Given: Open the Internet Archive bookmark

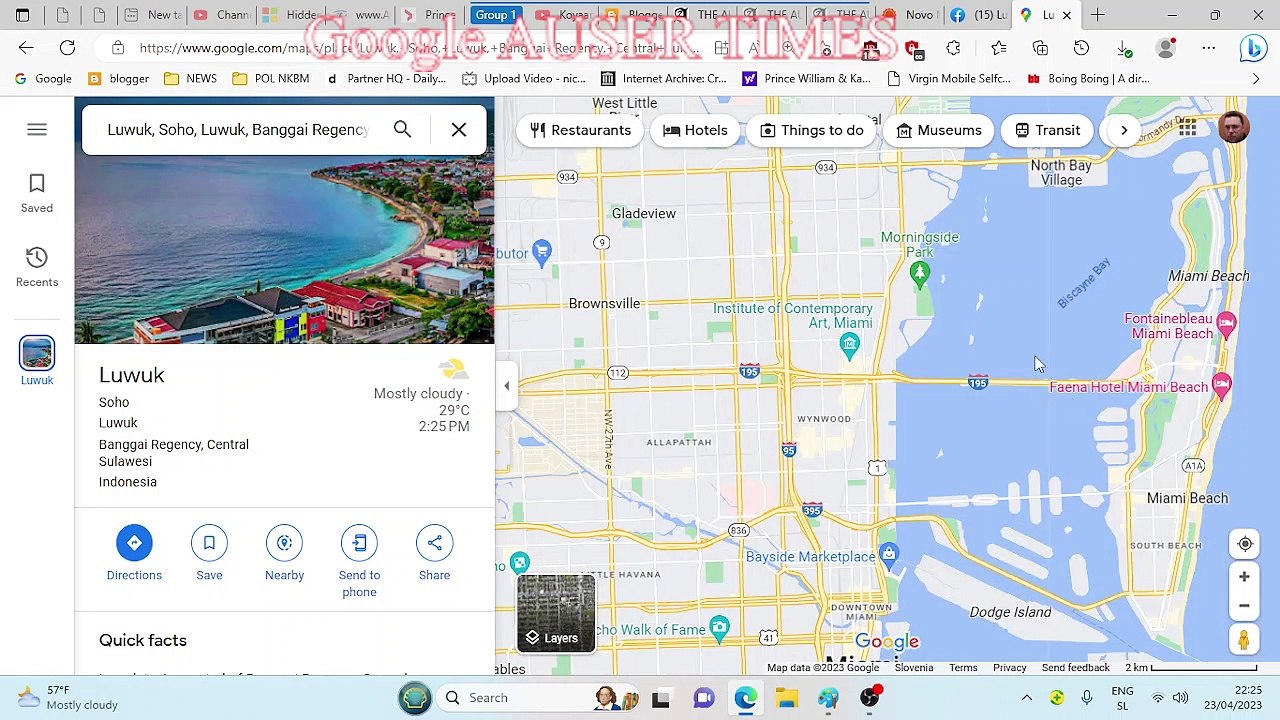Looking at the screenshot, I should click(x=664, y=79).
